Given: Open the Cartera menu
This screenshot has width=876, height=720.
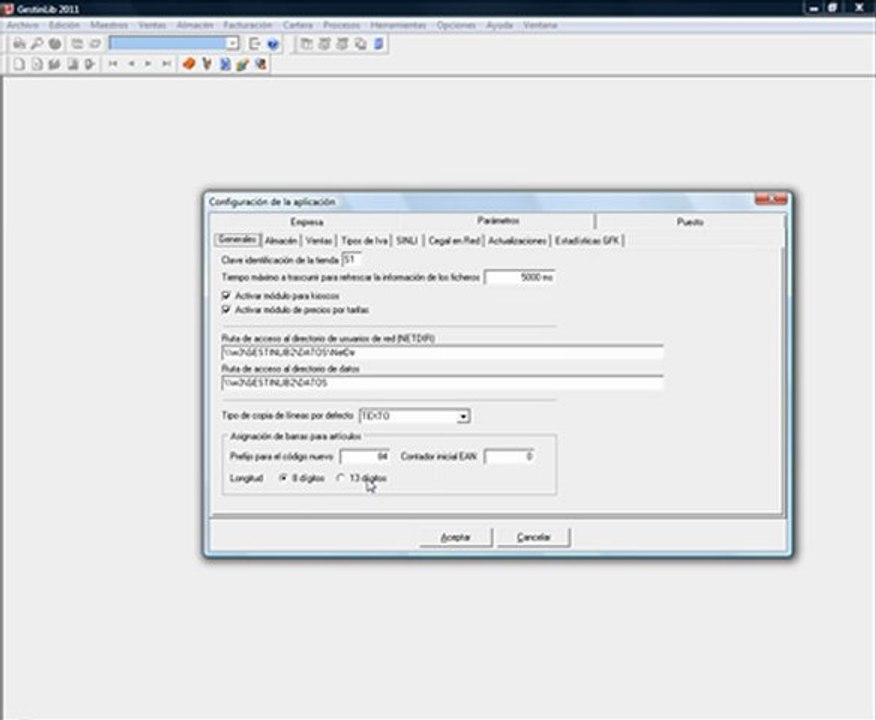Looking at the screenshot, I should [298, 25].
